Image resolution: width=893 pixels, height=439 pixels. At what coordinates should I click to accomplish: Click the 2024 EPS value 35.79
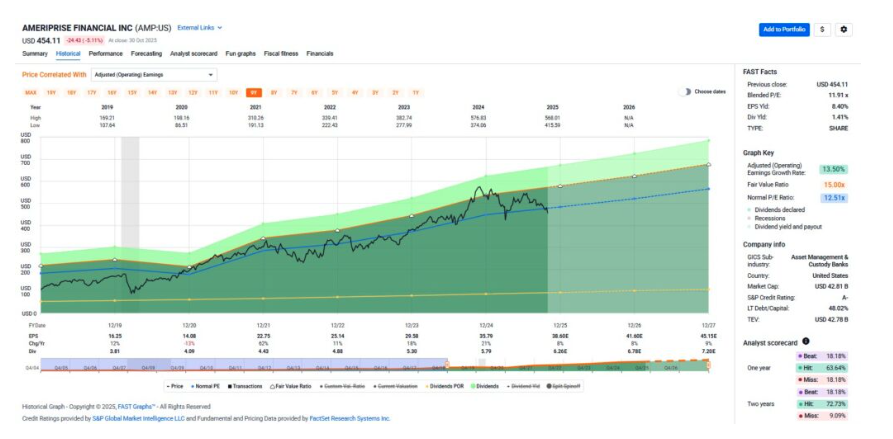(x=486, y=337)
